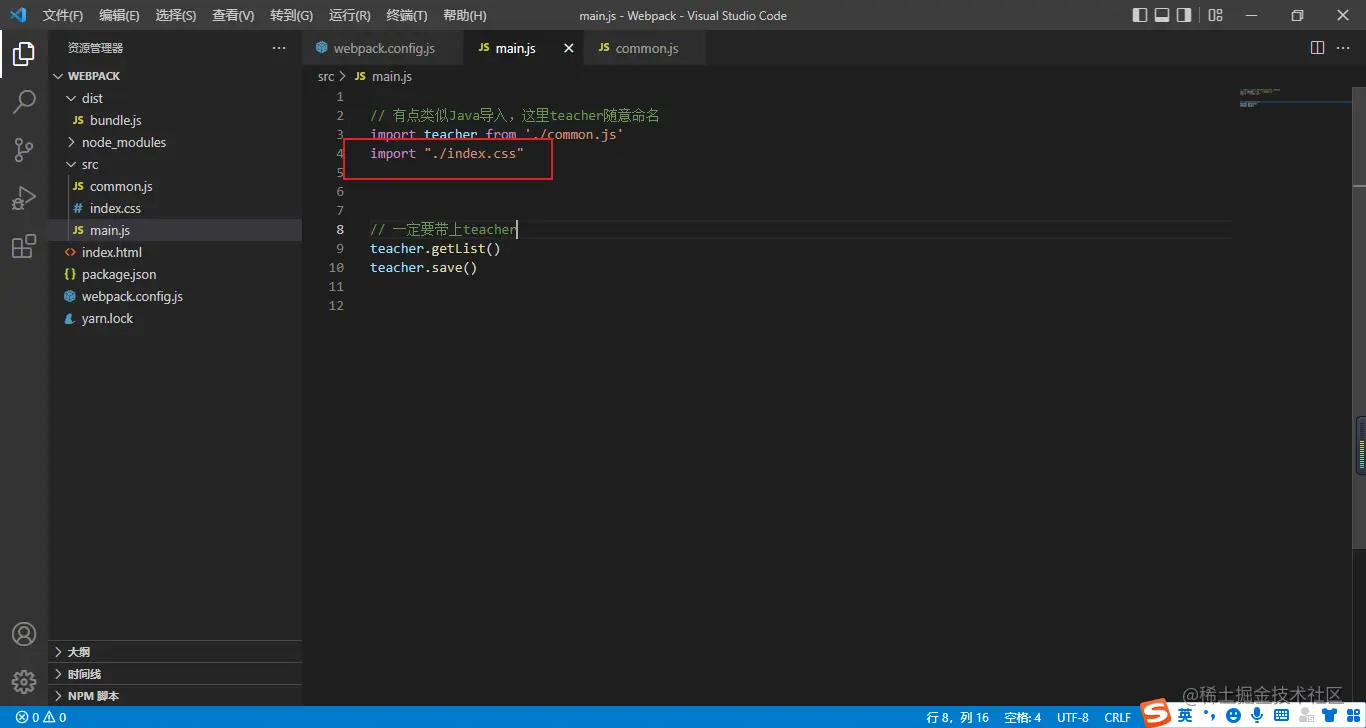Select main.js in the explorer tree
The width and height of the screenshot is (1366, 728).
pyautogui.click(x=176, y=230)
